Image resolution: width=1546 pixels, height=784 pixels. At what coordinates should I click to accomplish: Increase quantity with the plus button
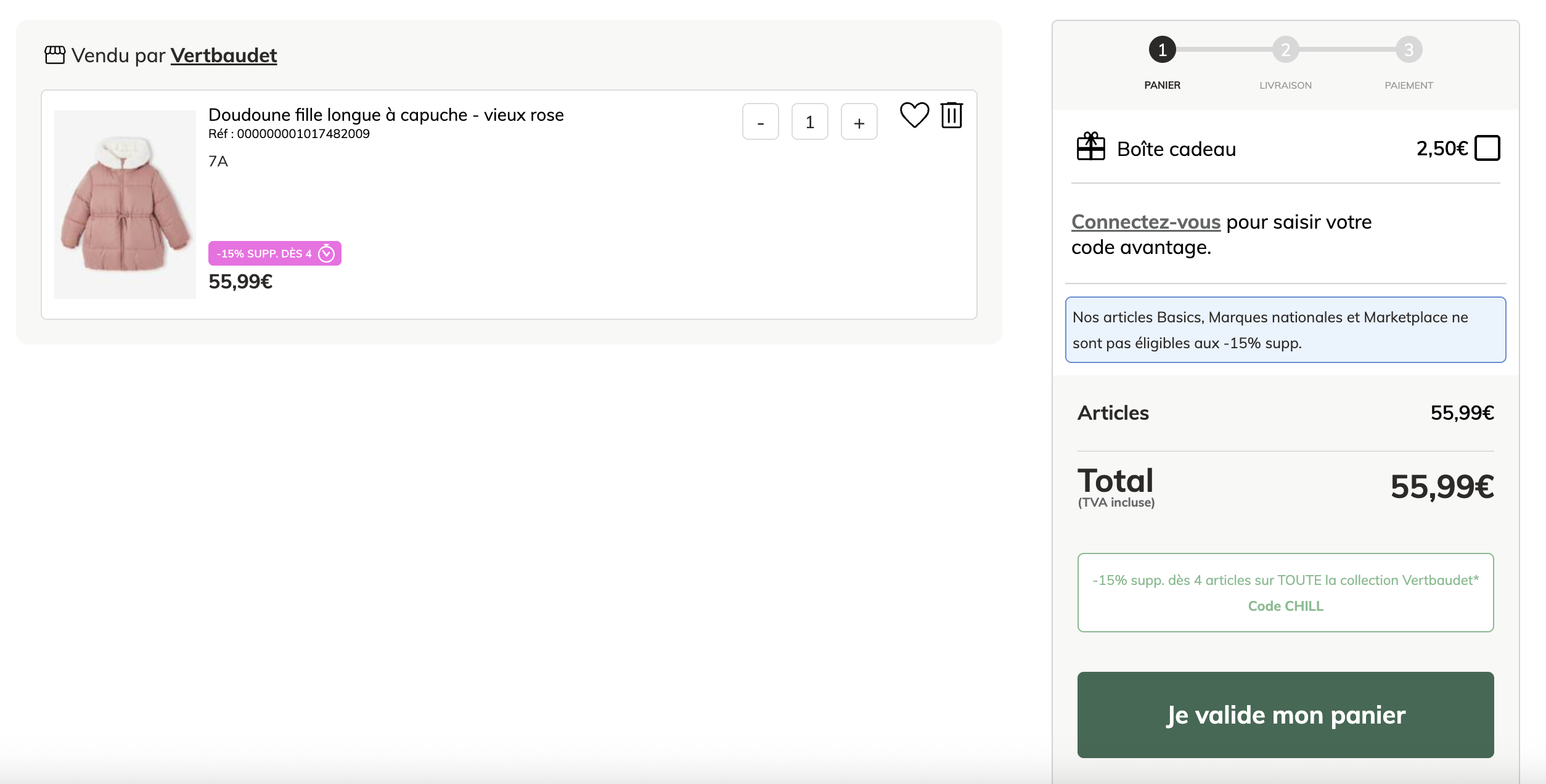pos(859,122)
